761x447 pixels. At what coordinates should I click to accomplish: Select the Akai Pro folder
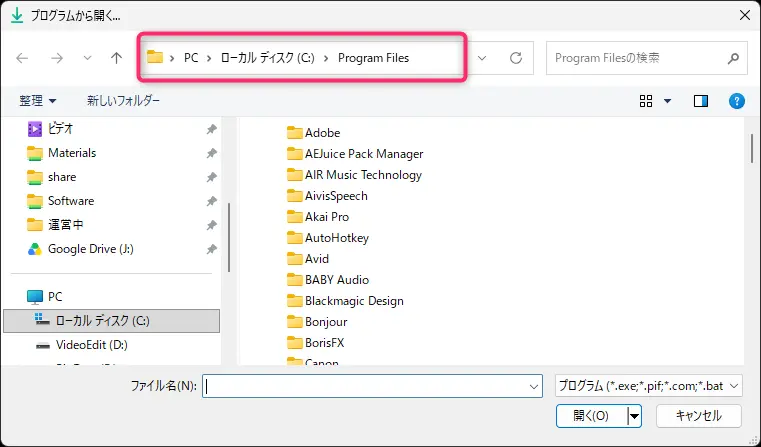(x=327, y=217)
